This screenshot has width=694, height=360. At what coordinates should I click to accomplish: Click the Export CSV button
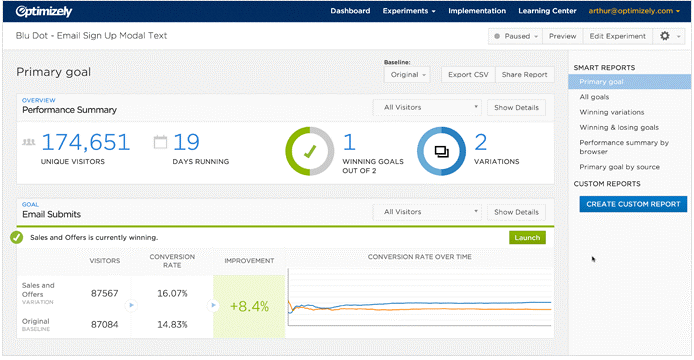[x=468, y=75]
